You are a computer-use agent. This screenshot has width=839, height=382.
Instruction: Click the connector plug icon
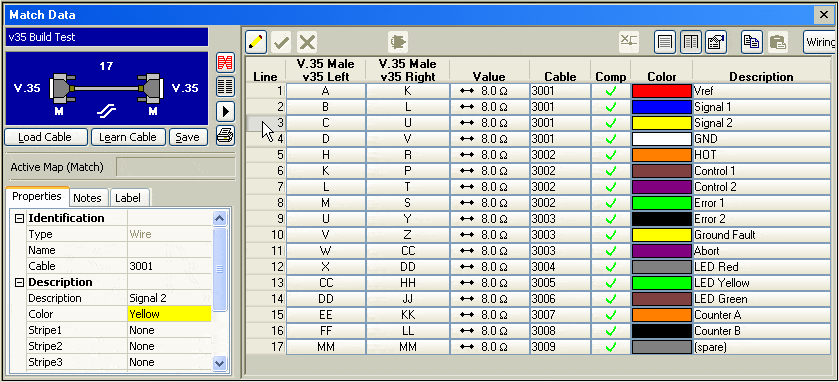398,42
